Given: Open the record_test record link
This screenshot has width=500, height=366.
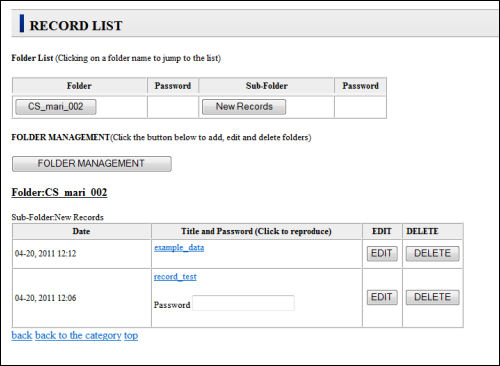Looking at the screenshot, I should 175,277.
